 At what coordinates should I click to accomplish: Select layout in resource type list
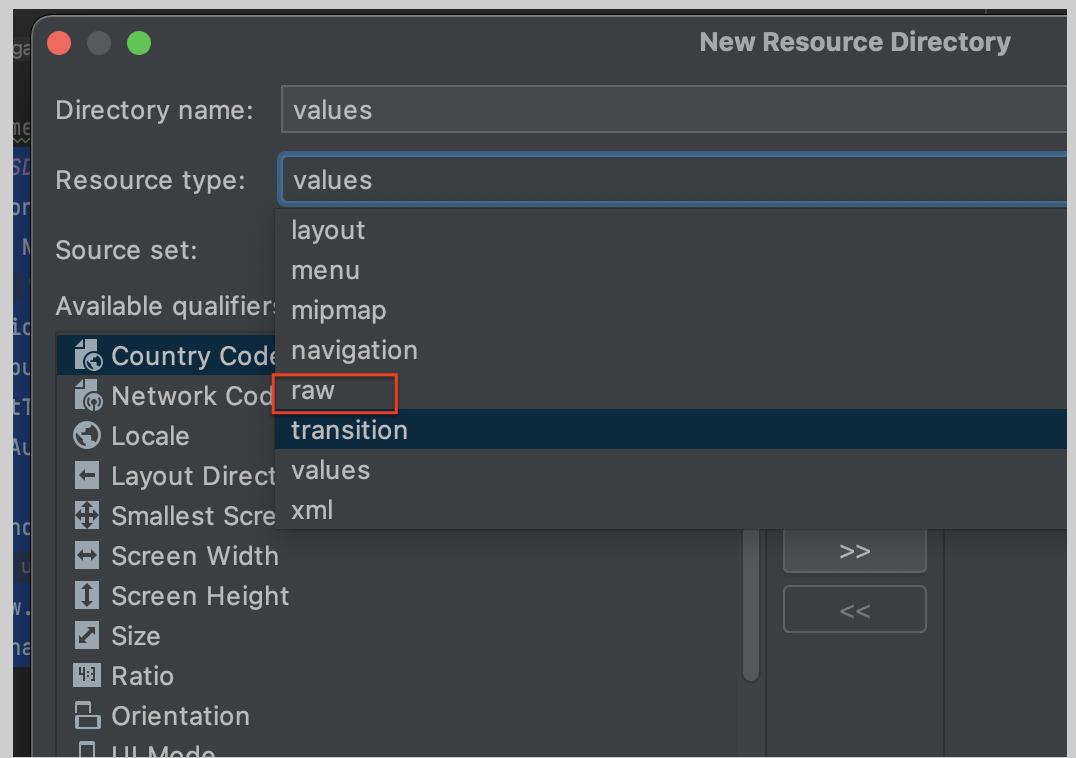[x=670, y=230]
